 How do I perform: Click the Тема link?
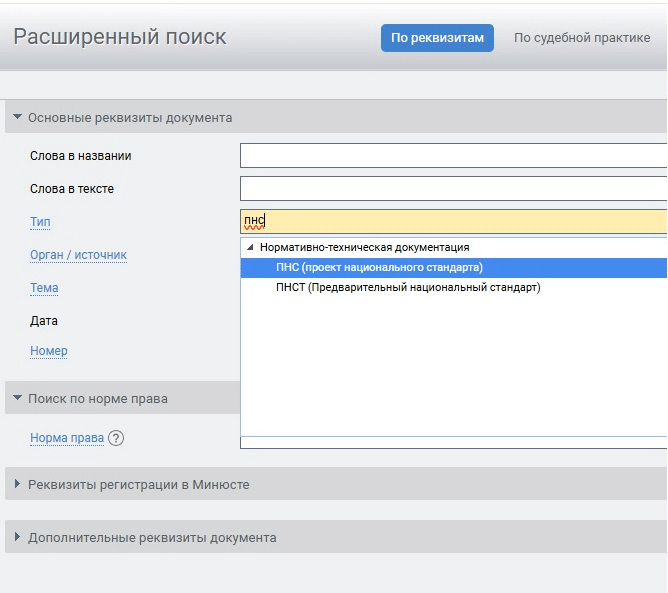(x=44, y=288)
